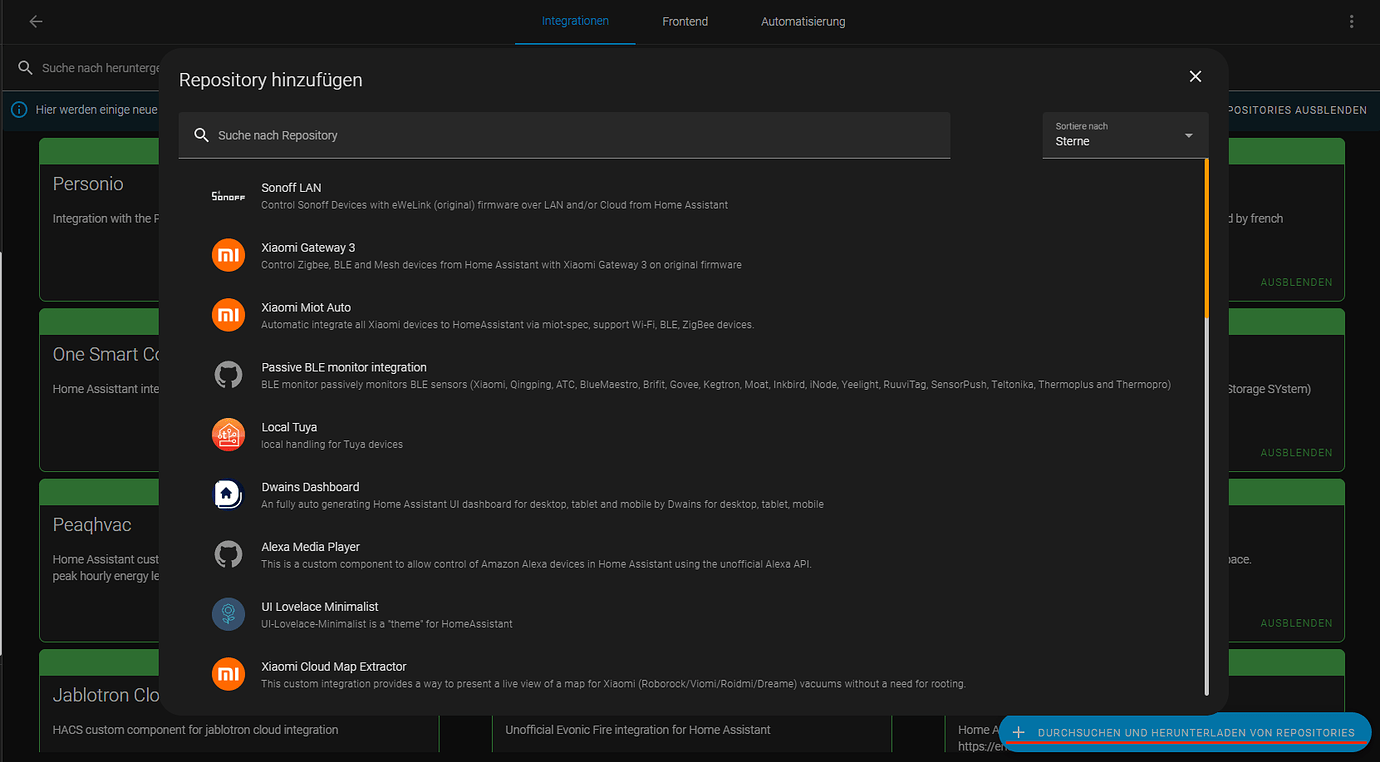
Task: Select the UI Lovelace Minimalist repository
Action: (690, 615)
